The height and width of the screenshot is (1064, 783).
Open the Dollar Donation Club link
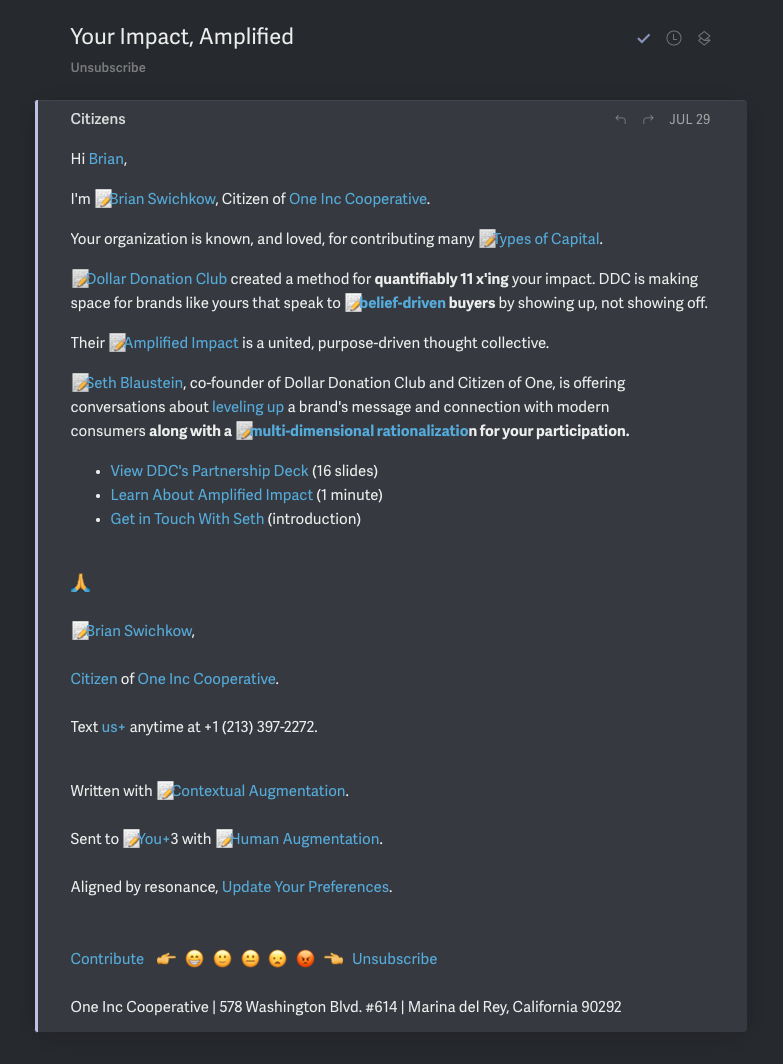point(157,279)
